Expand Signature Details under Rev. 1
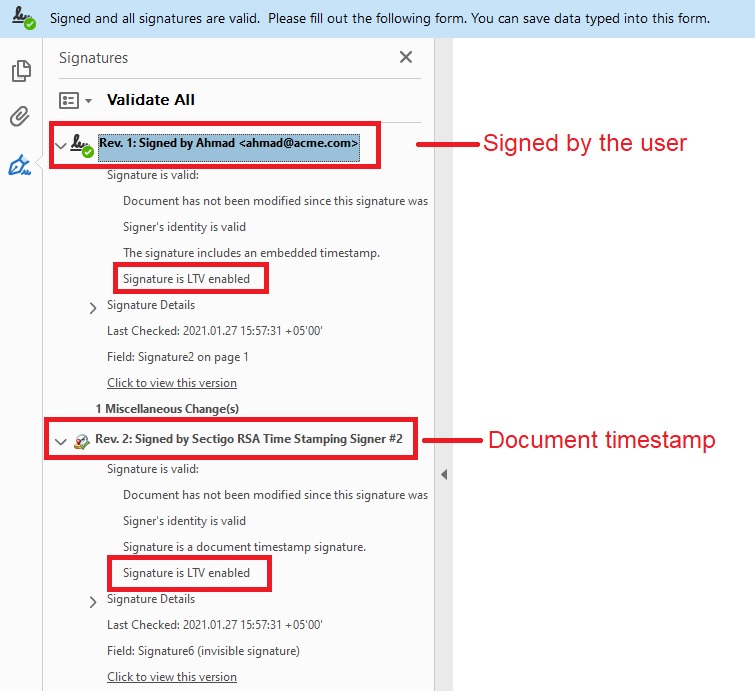This screenshot has width=755, height=691. (x=94, y=308)
